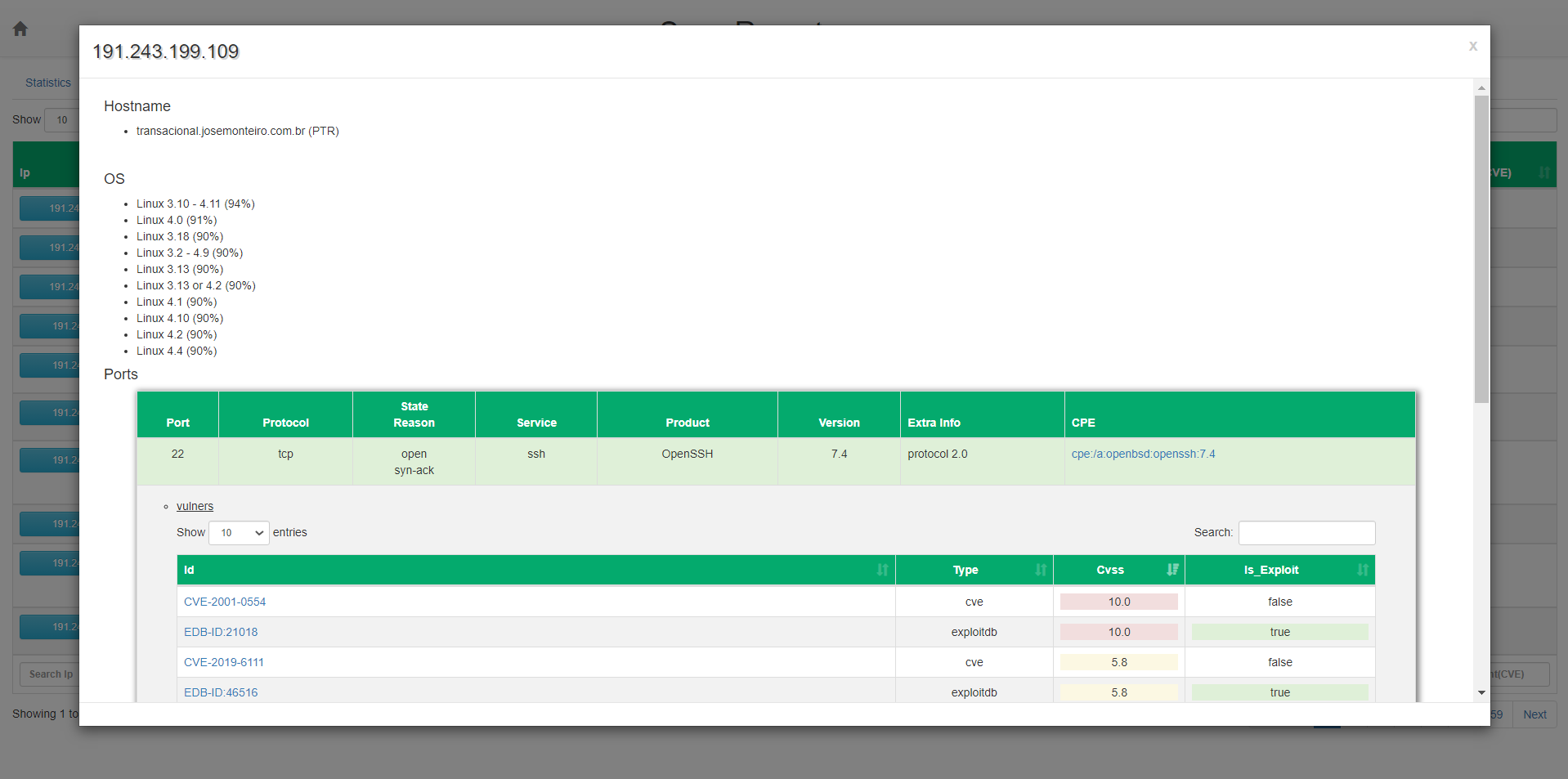Switch to the Statistics tab in background
Viewport: 1568px width, 779px height.
click(48, 83)
